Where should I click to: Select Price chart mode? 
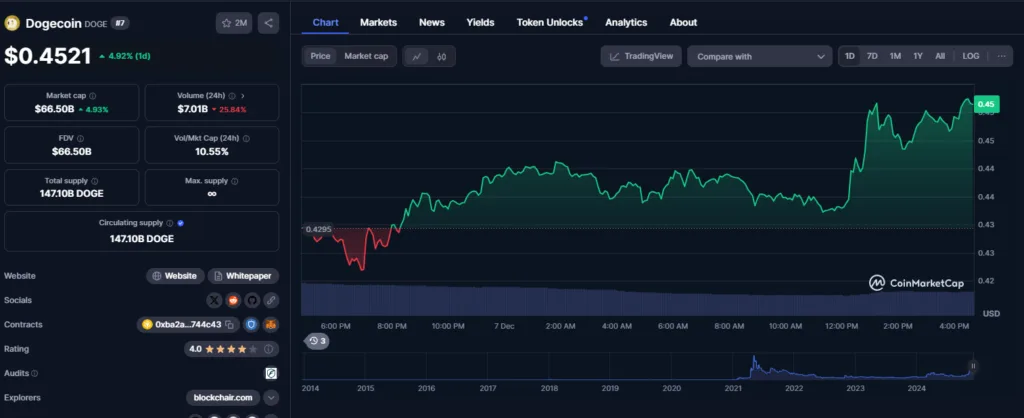coord(320,56)
